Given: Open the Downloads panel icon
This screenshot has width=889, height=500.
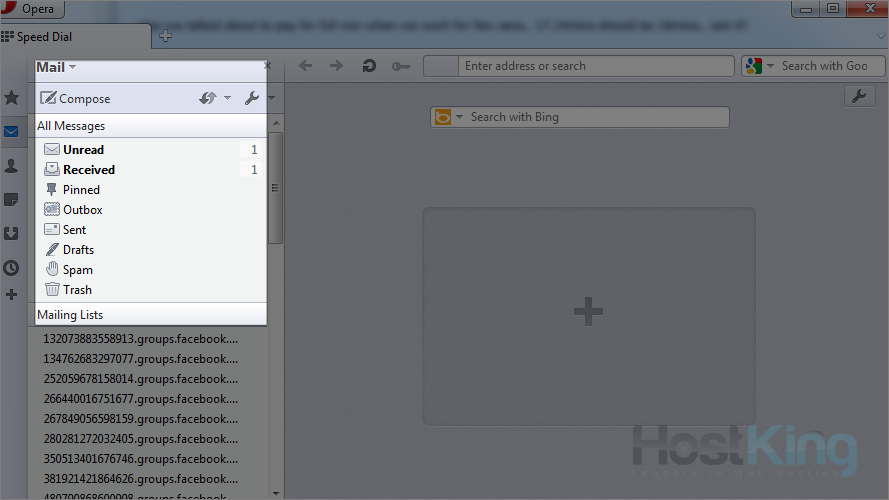Looking at the screenshot, I should tap(12, 234).
